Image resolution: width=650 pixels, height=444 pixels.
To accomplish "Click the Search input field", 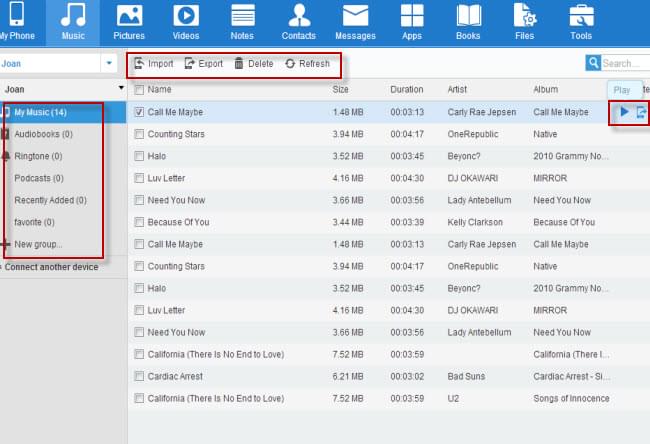I will [624, 63].
